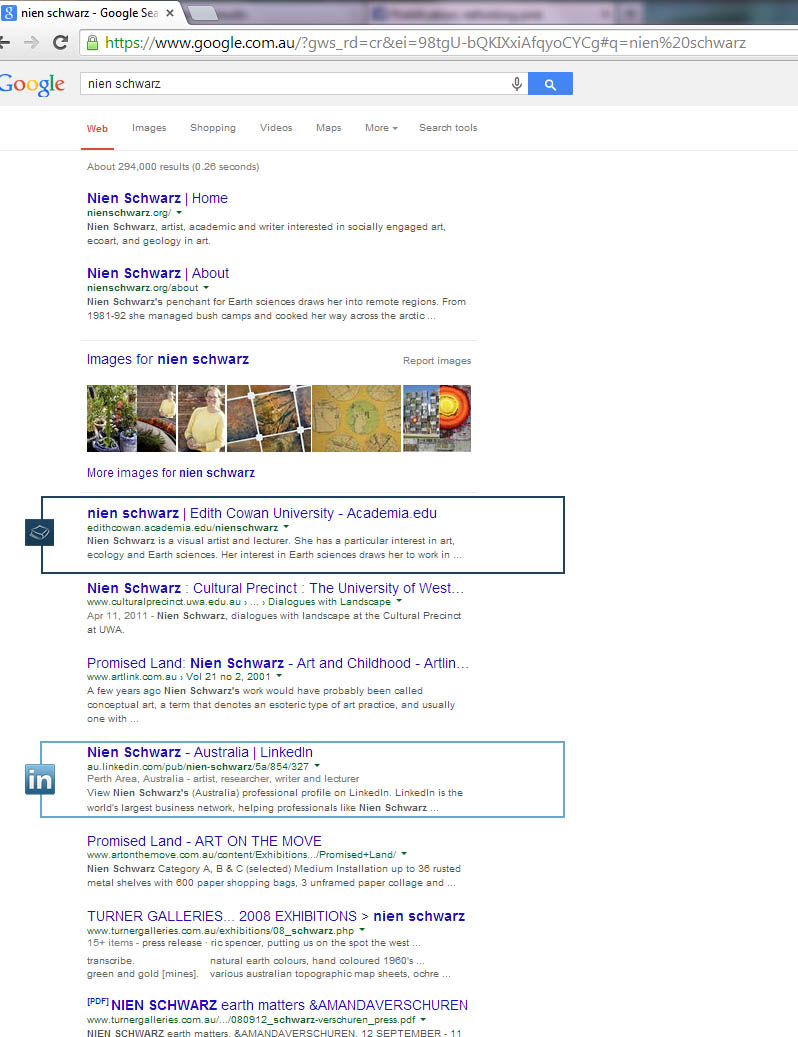
Task: Click the blue magnifier search button
Action: pos(550,84)
